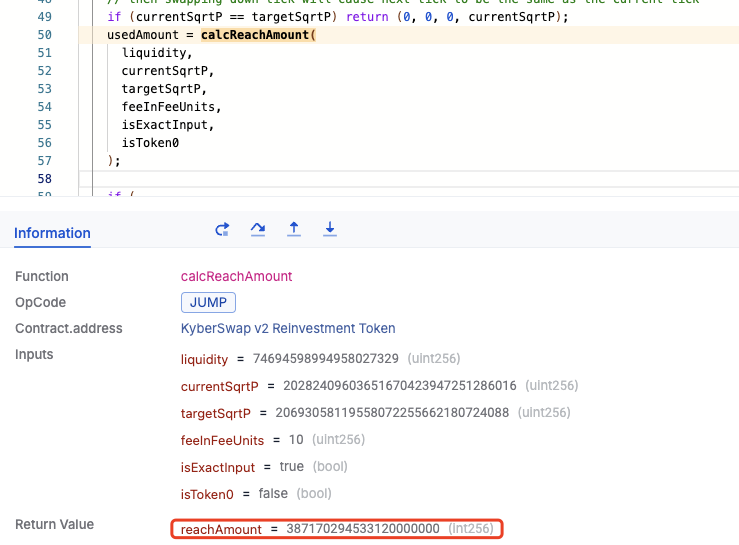Click the targetSqrtP value in Inputs
This screenshot has height=545, width=739.
[392, 413]
